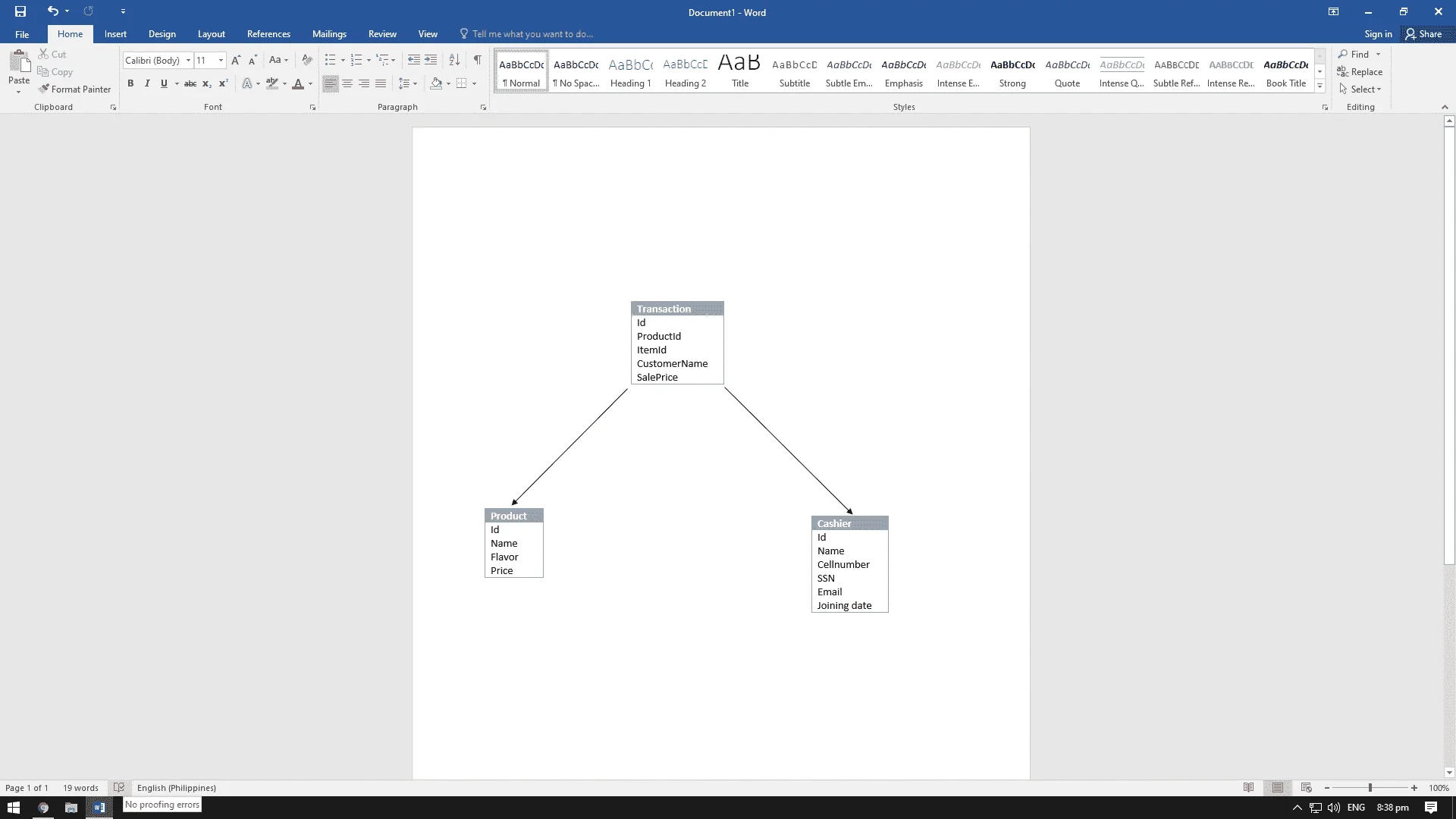This screenshot has width=1456, height=819.
Task: Click in the Tell me search box
Action: coord(532,34)
